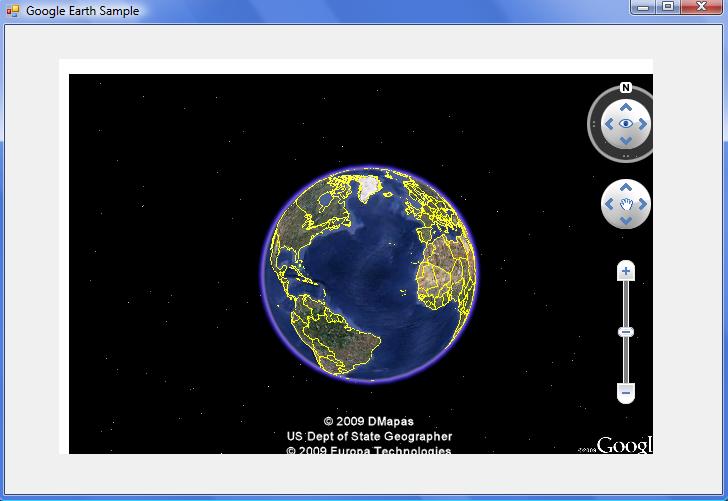Screen dimensions: 728x501
Task: Pan left with the move joystick arrow
Action: click(609, 204)
